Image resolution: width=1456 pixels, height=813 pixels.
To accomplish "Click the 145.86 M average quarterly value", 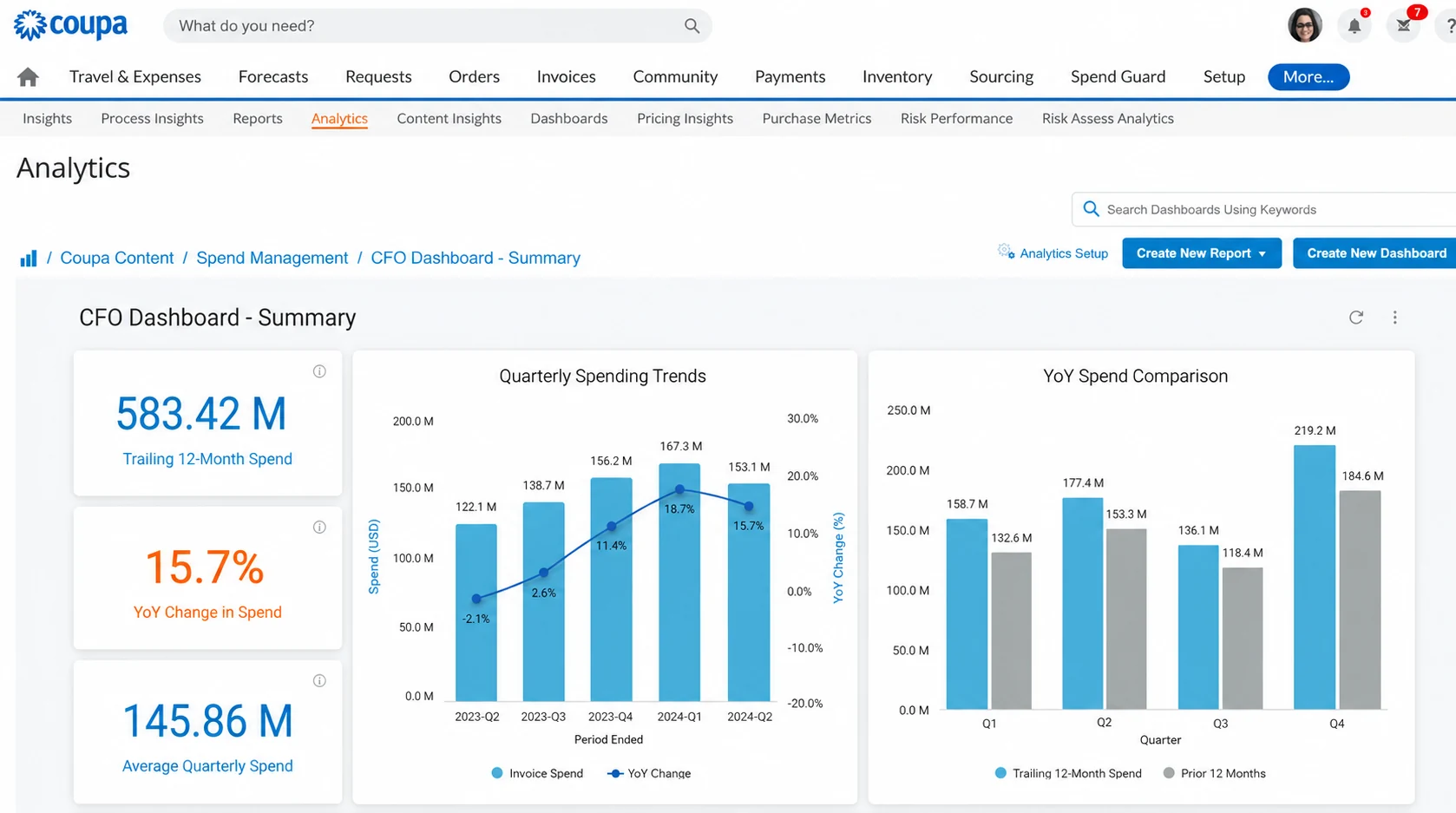I will tap(207, 721).
